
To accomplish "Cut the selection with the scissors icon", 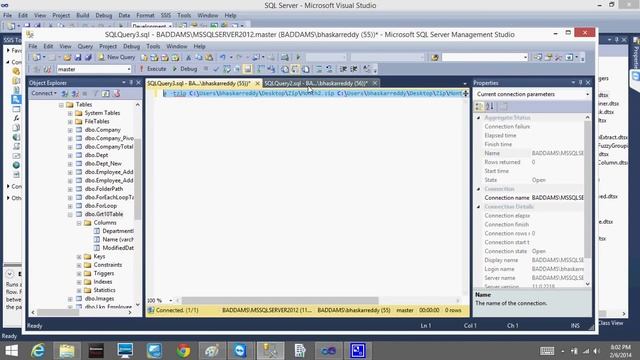I will pos(188,58).
